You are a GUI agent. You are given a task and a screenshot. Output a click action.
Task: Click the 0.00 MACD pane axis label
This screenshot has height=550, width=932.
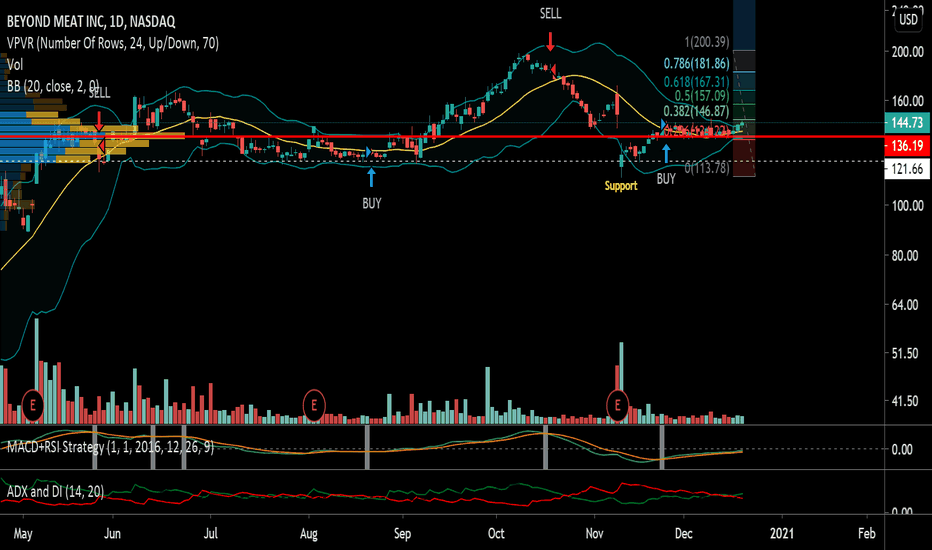click(902, 450)
